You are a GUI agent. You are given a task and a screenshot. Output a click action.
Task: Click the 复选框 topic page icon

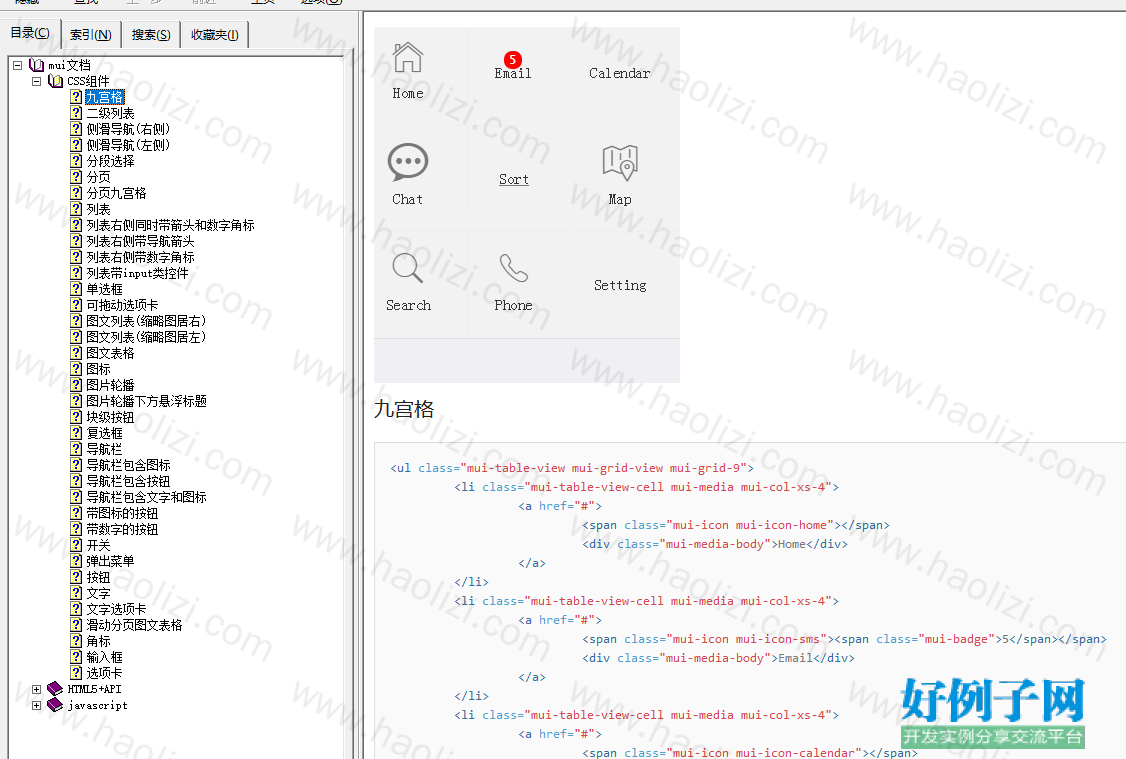click(76, 433)
